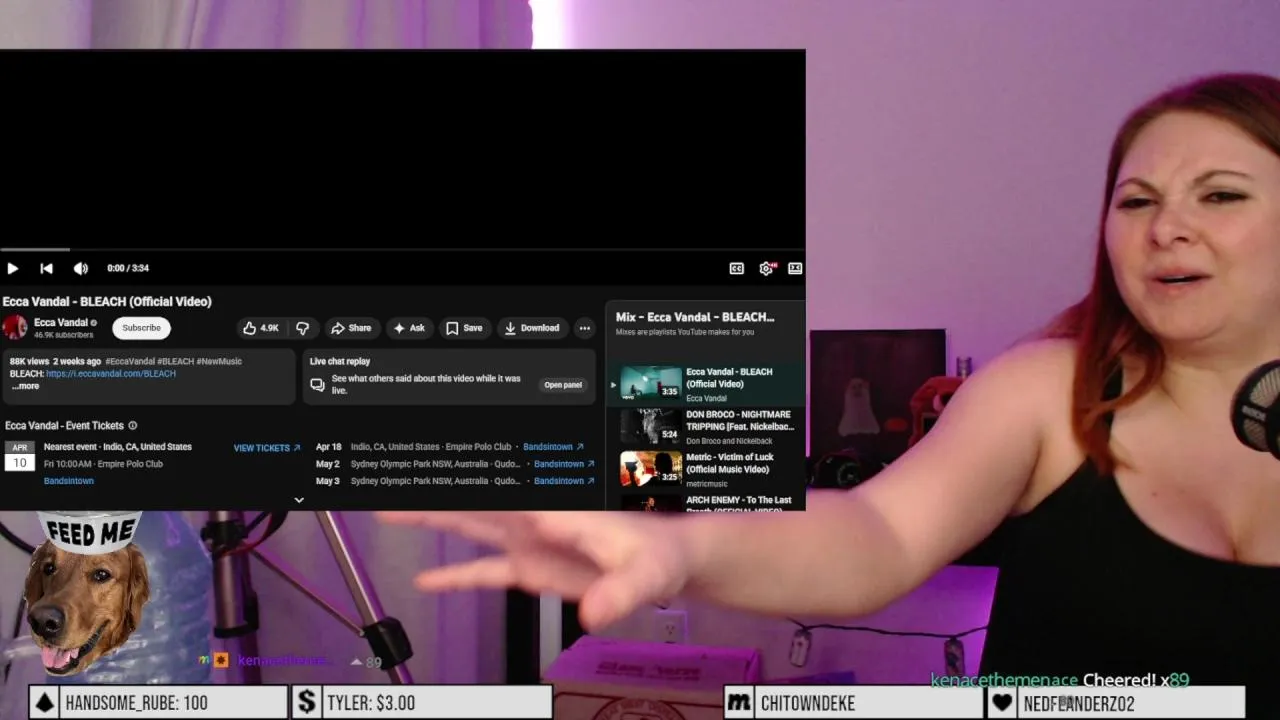Click the HANDSOME_RUBE: 100 bits label

pos(136,703)
